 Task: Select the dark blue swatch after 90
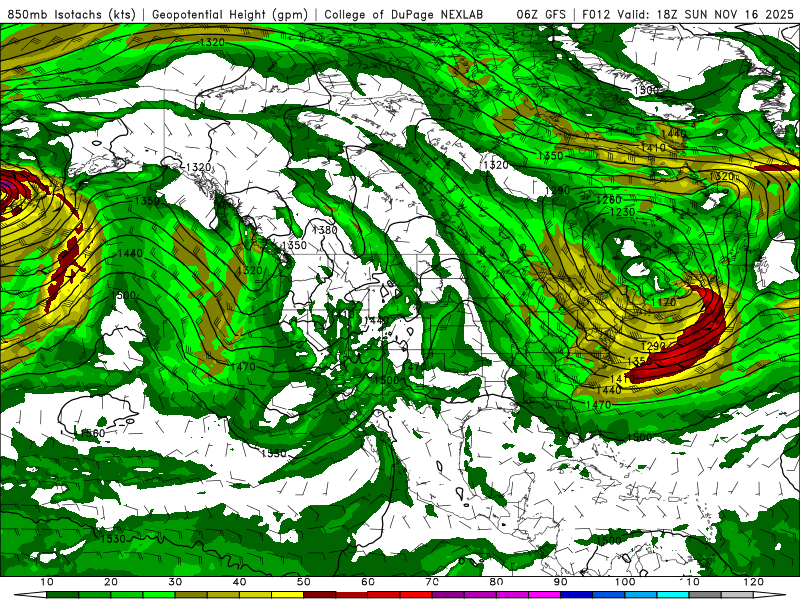pos(576,595)
